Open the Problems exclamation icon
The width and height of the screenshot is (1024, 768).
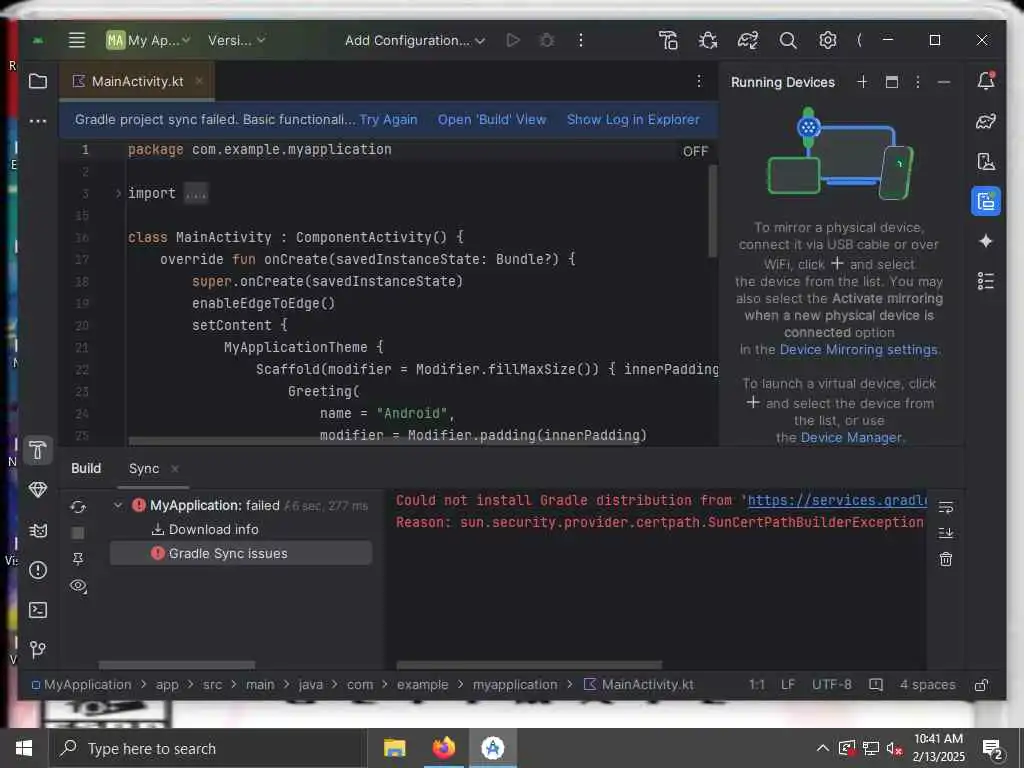tap(38, 570)
